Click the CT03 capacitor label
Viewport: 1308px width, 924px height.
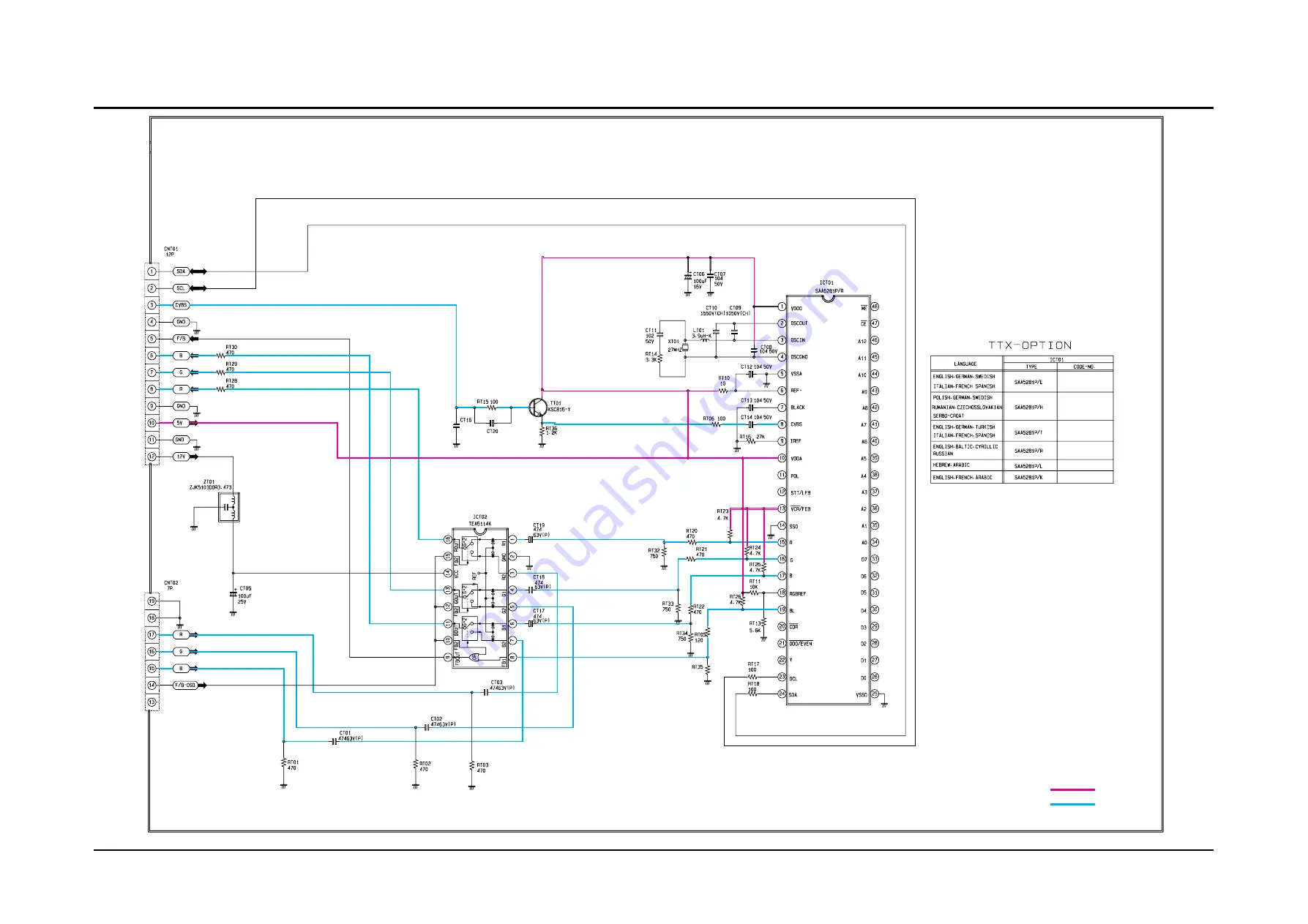(x=502, y=686)
